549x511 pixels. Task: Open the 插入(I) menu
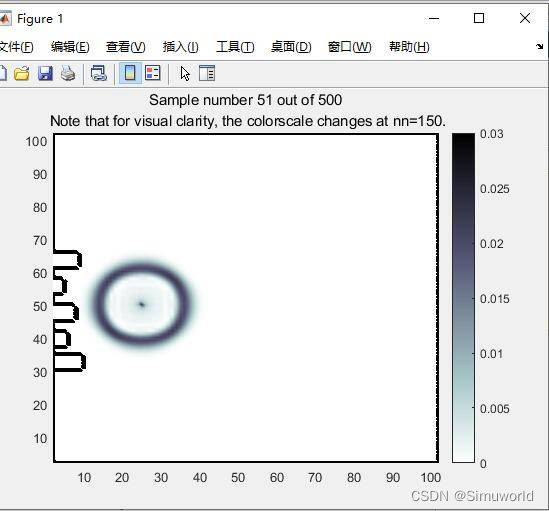(x=181, y=47)
